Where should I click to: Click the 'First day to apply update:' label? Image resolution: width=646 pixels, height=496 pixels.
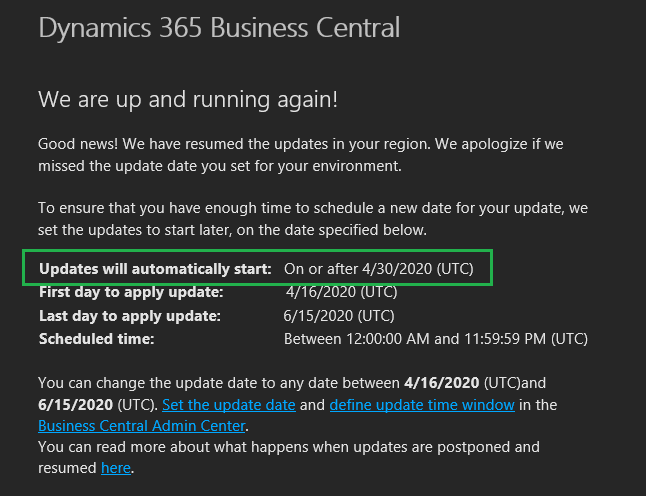pos(131,292)
